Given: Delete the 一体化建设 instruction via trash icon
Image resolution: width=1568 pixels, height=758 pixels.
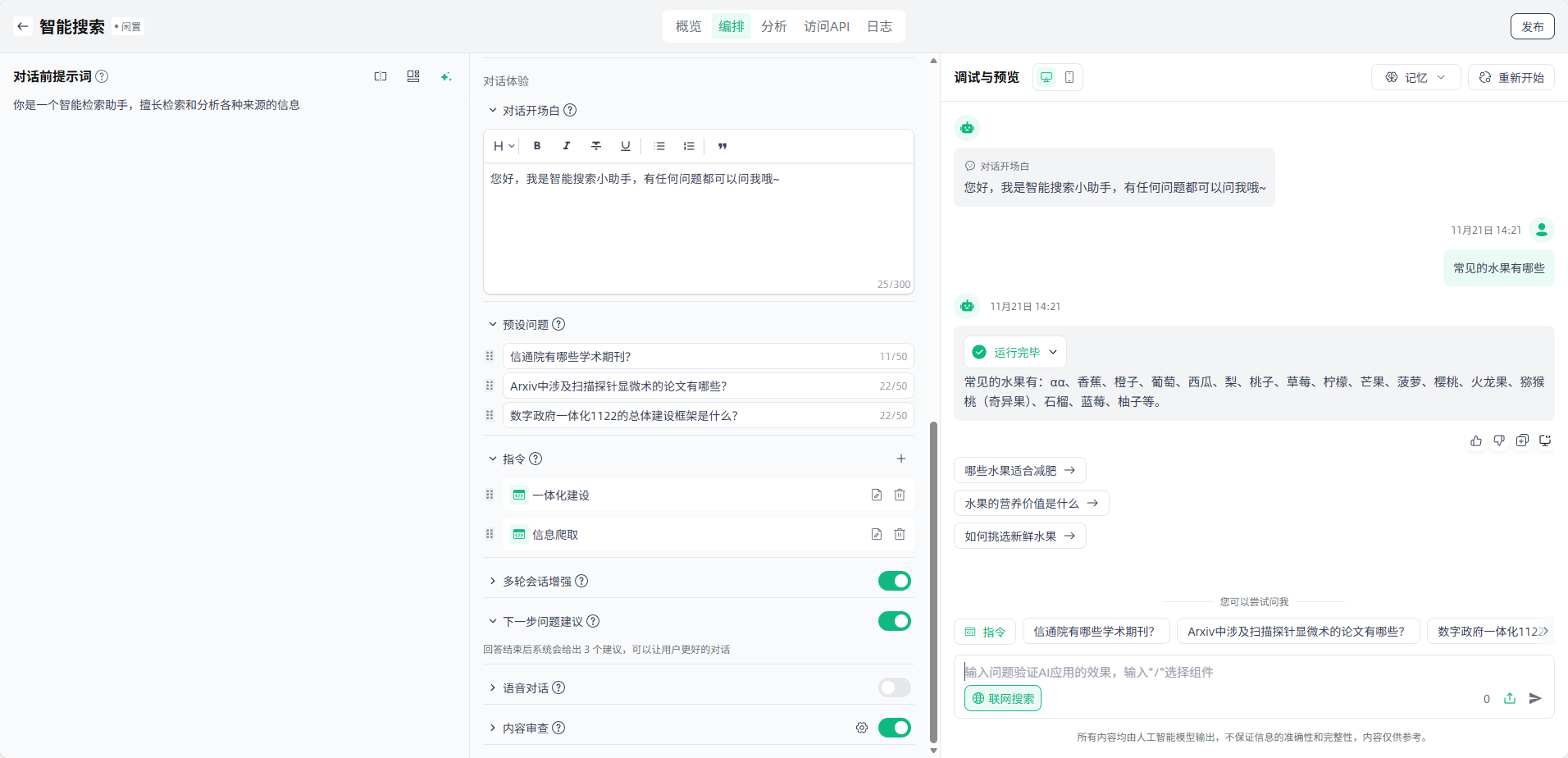Looking at the screenshot, I should tap(900, 495).
